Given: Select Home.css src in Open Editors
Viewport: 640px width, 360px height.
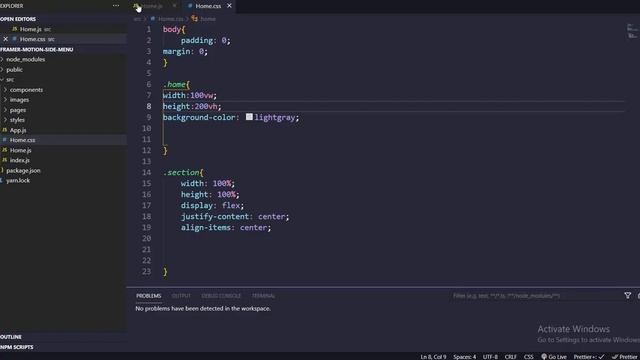Looking at the screenshot, I should click(x=37, y=39).
